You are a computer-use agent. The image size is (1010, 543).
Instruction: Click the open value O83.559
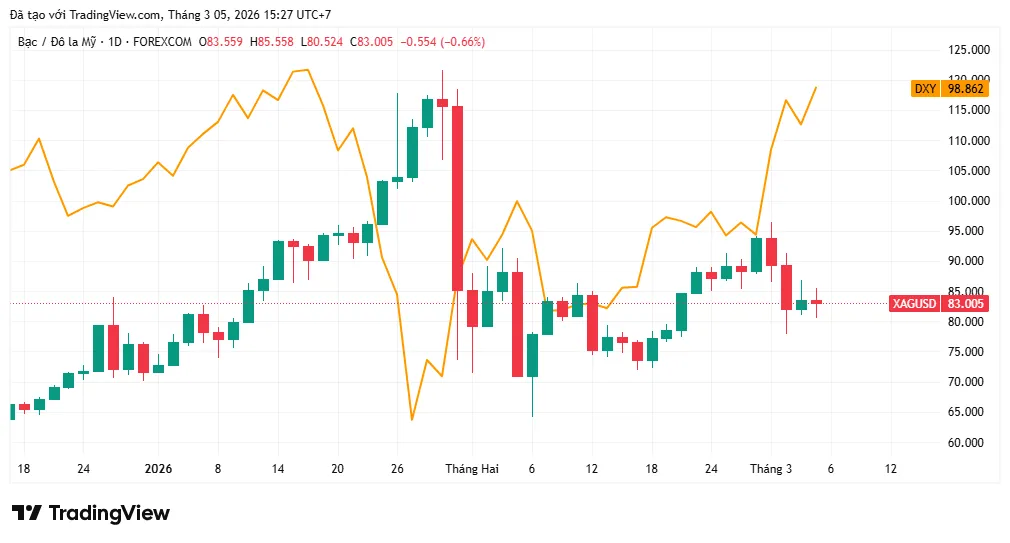pos(221,42)
